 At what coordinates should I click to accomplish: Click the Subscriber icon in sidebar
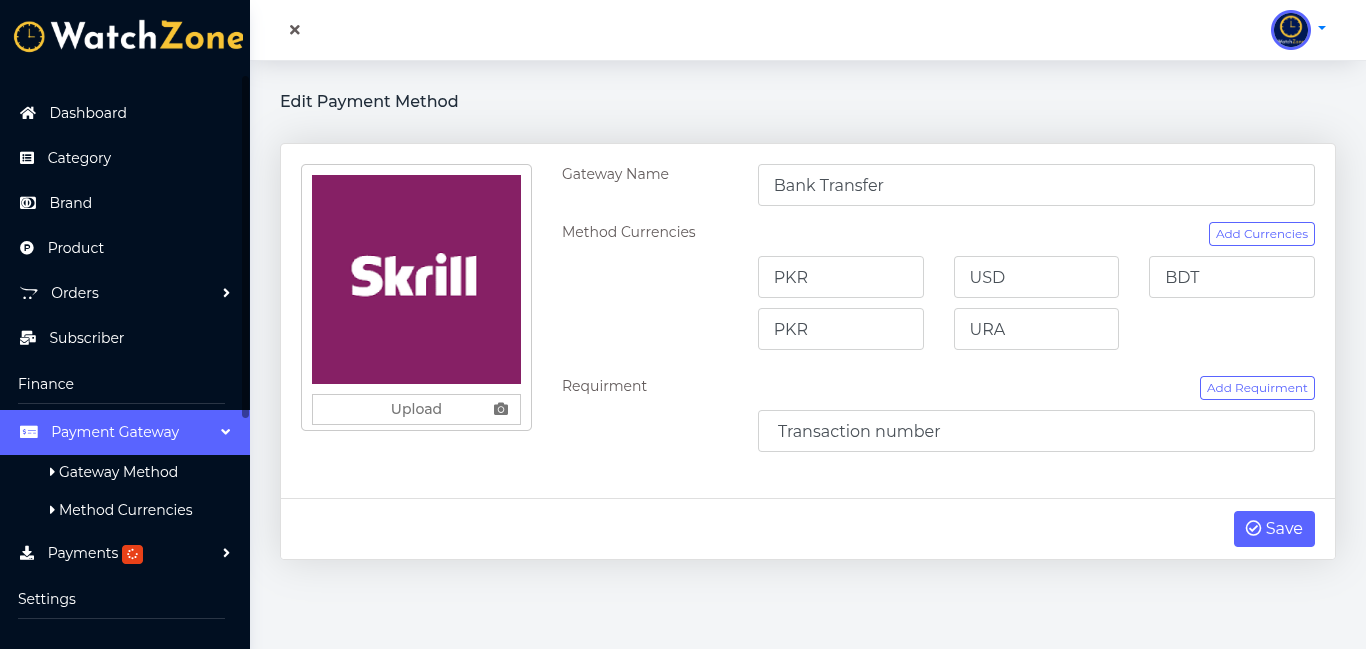click(x=28, y=338)
